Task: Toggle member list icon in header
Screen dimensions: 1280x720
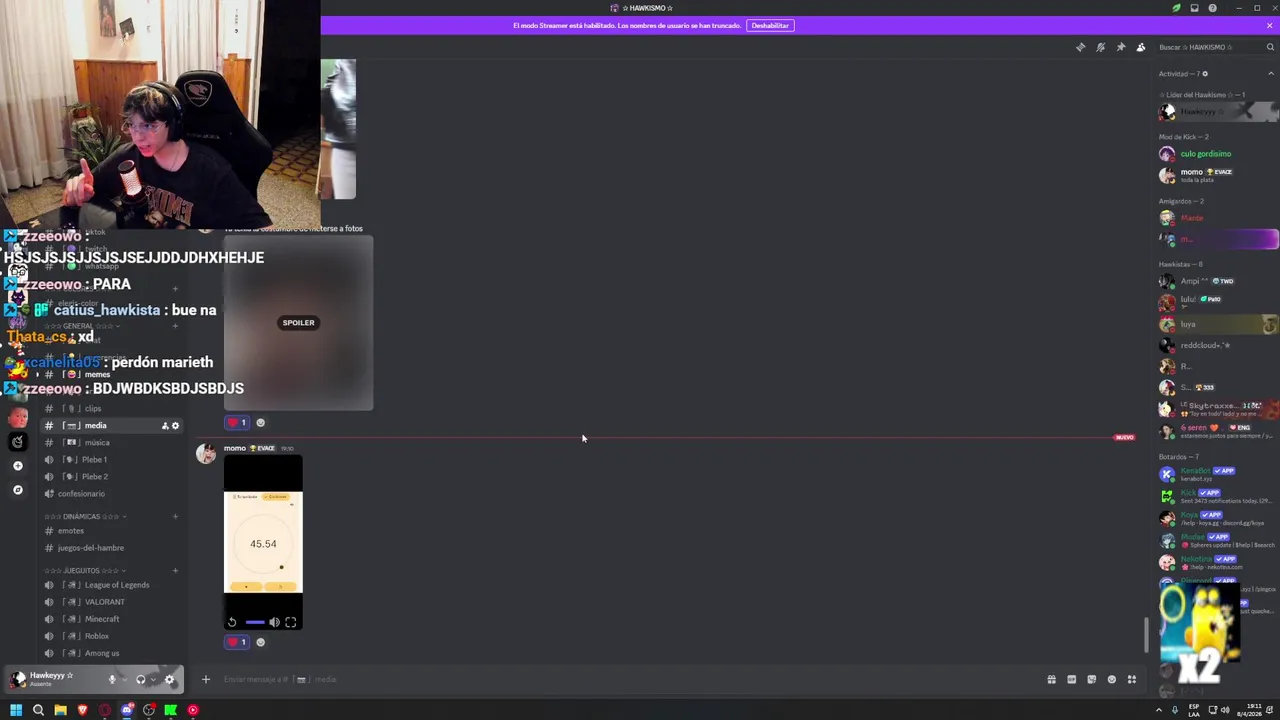Action: click(x=1141, y=47)
